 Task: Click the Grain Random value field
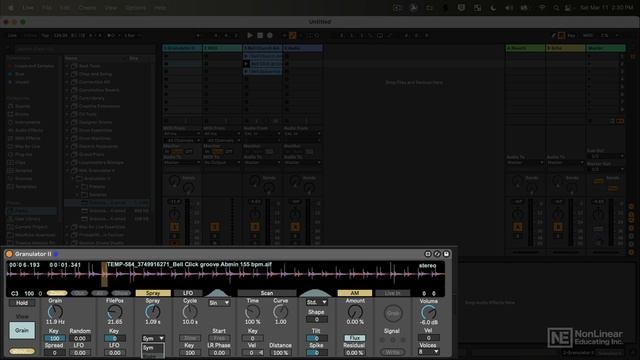pos(80,338)
